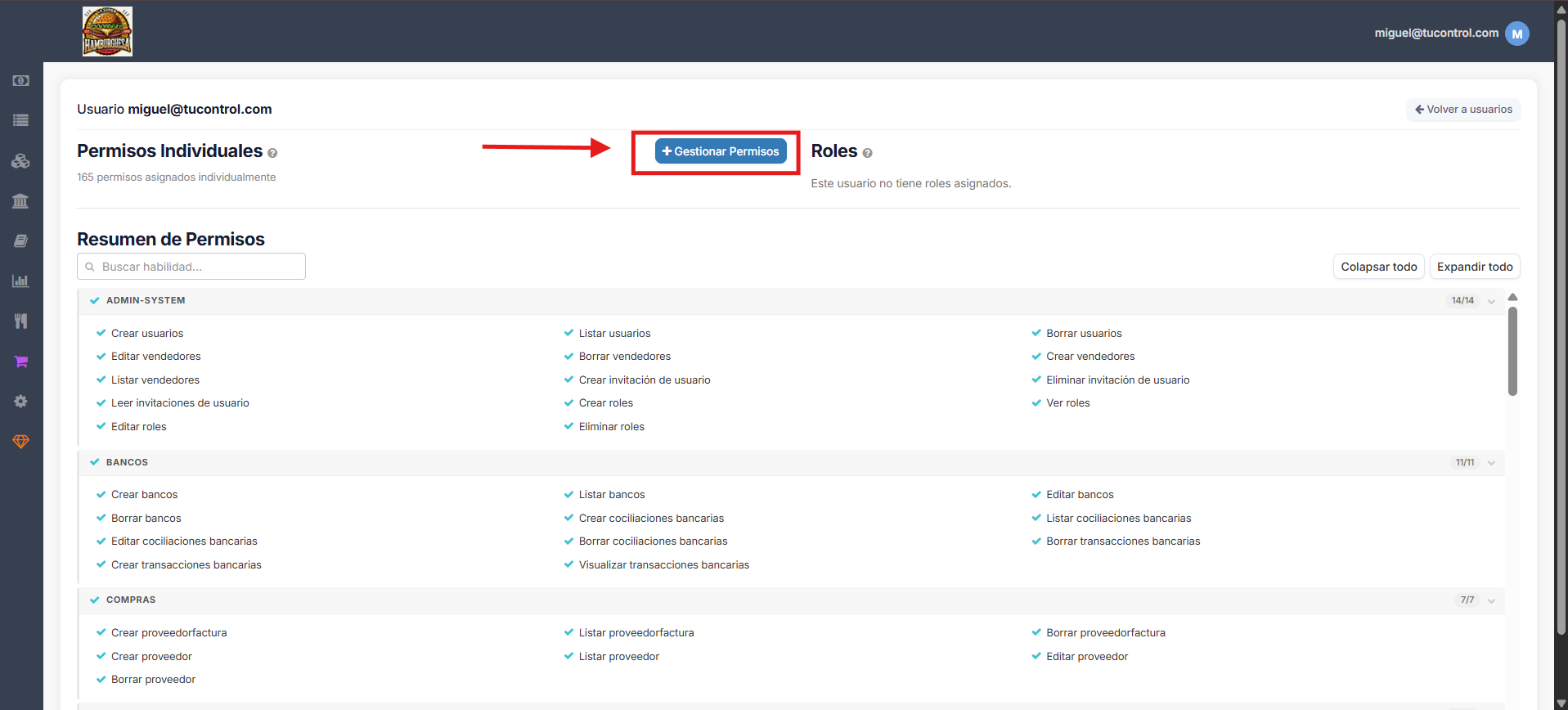The width and height of the screenshot is (1568, 710).
Task: Click Eliminar invitación de usuario permission
Action: pyautogui.click(x=1117, y=380)
